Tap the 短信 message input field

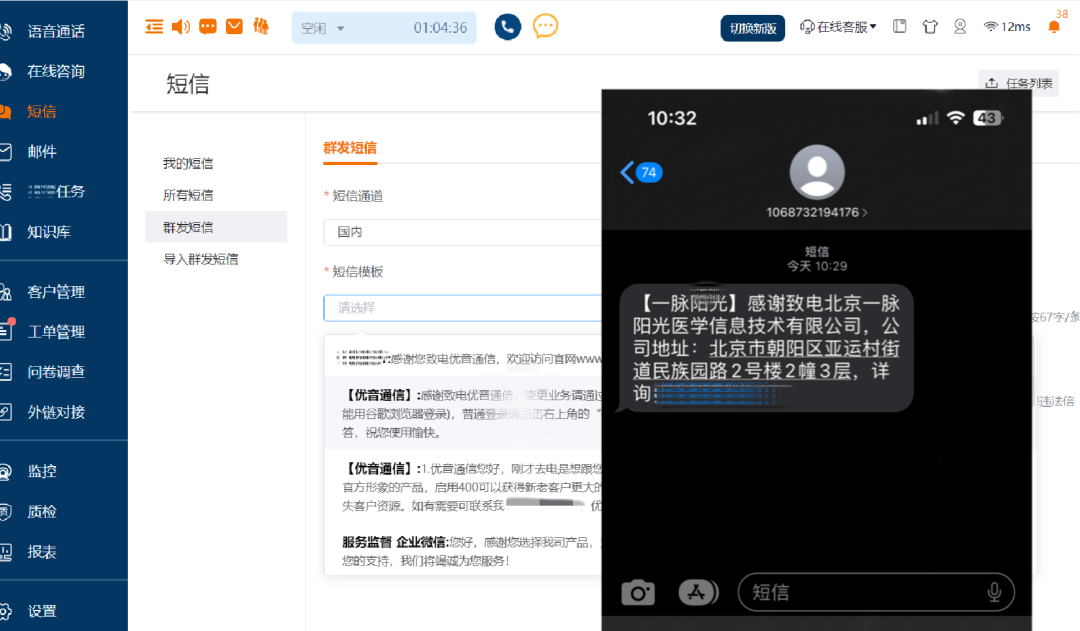tap(876, 592)
